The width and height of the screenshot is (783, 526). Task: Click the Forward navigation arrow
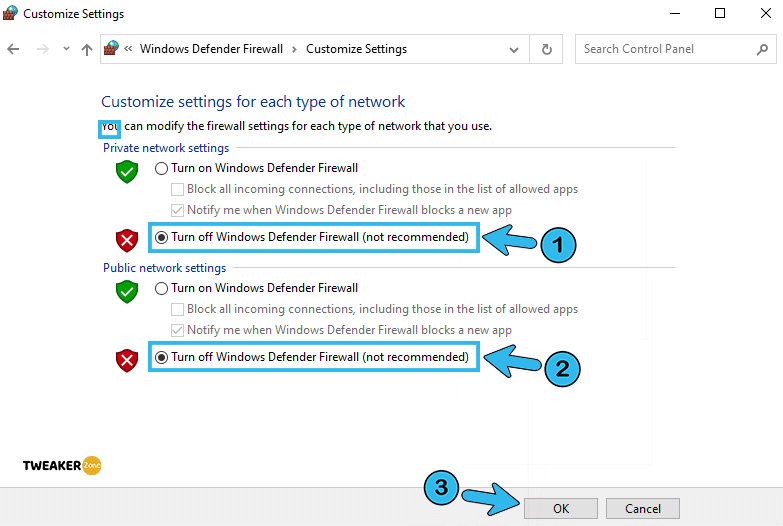43,49
